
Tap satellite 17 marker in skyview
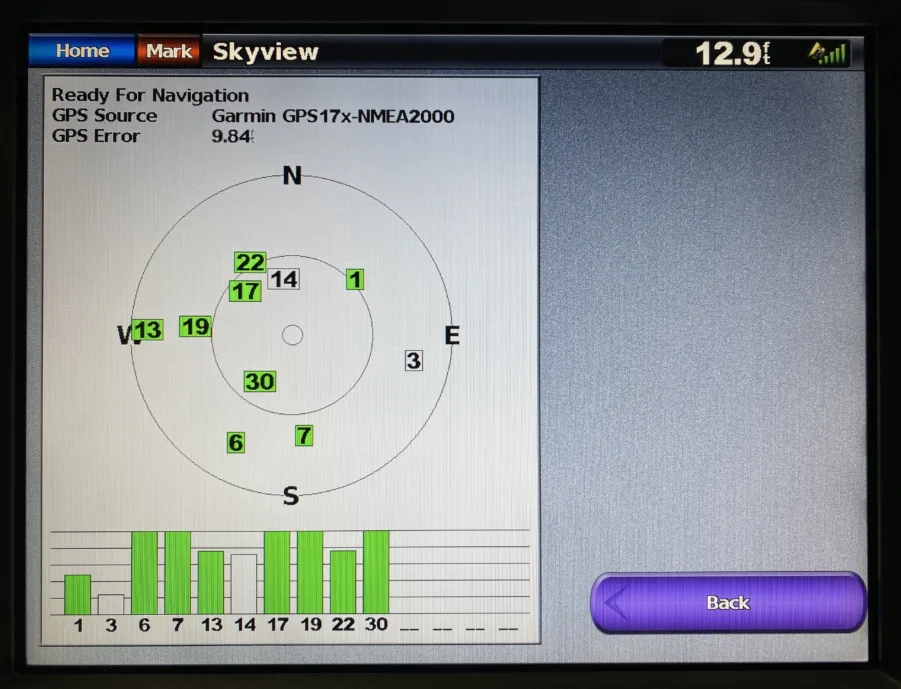tap(245, 292)
